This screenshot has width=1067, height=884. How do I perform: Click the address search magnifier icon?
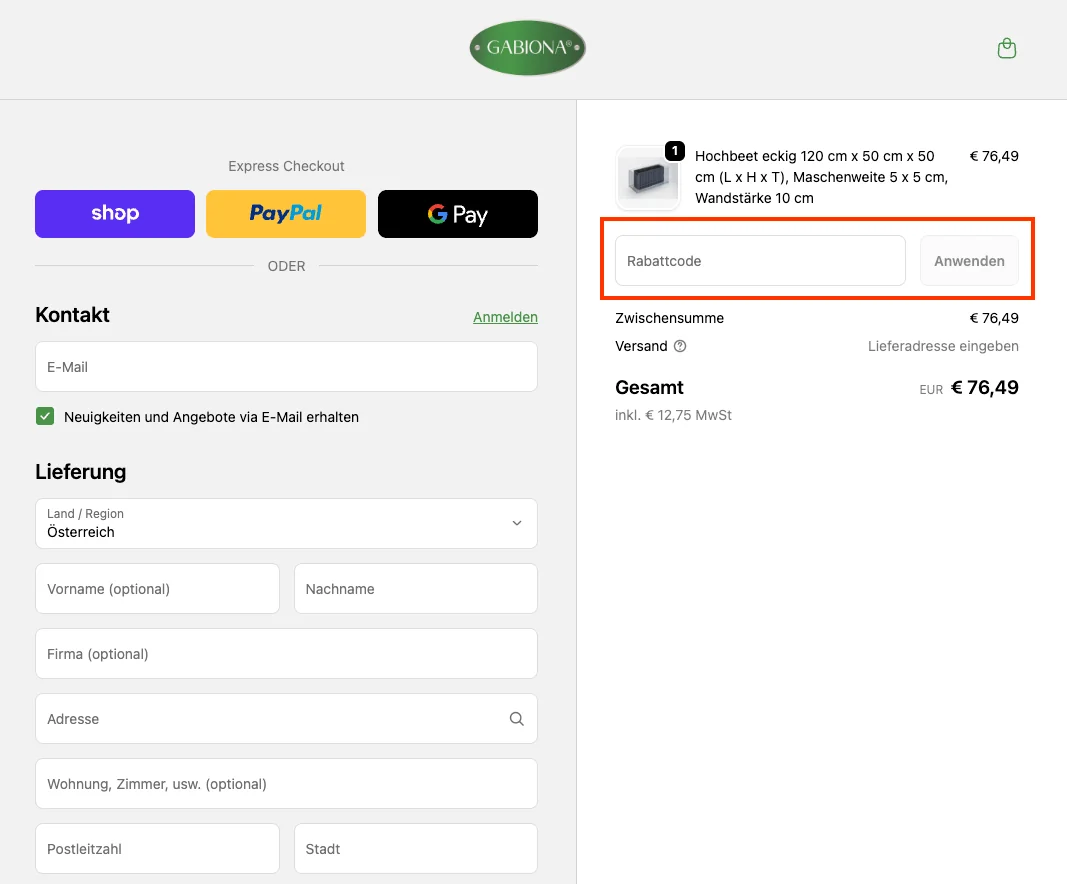tap(516, 718)
